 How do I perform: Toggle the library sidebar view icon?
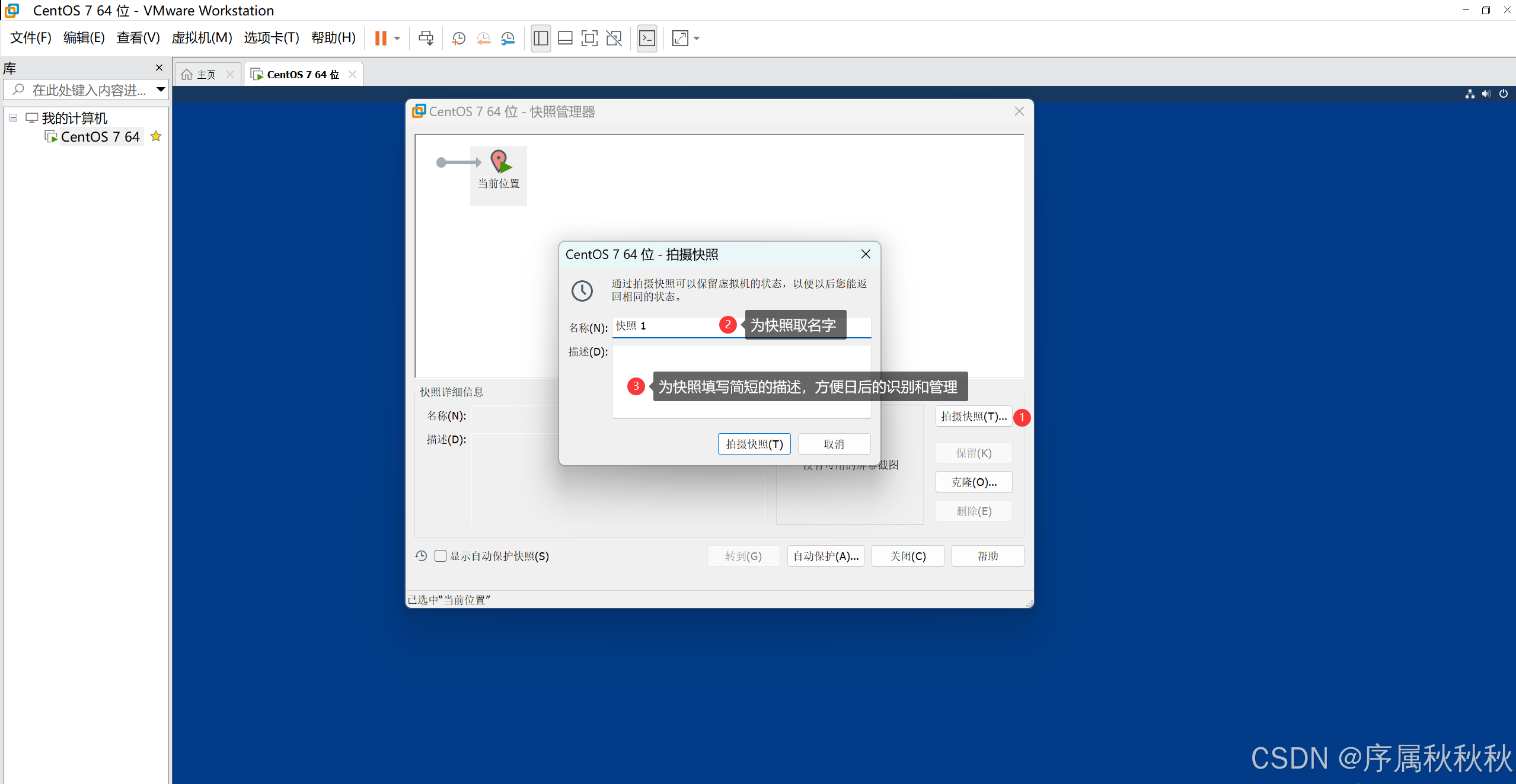coord(541,39)
